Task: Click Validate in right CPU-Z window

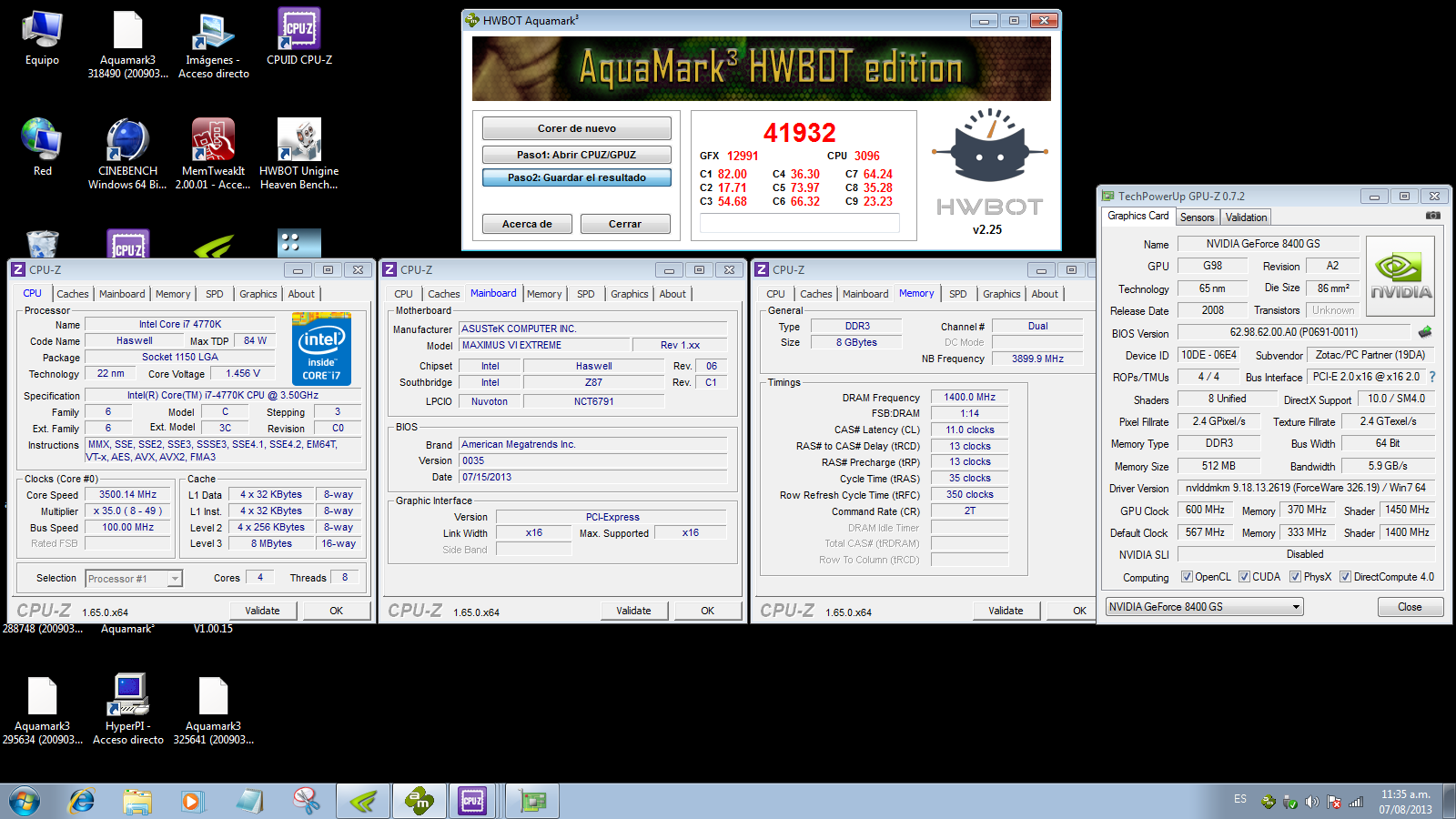Action: coord(1006,611)
